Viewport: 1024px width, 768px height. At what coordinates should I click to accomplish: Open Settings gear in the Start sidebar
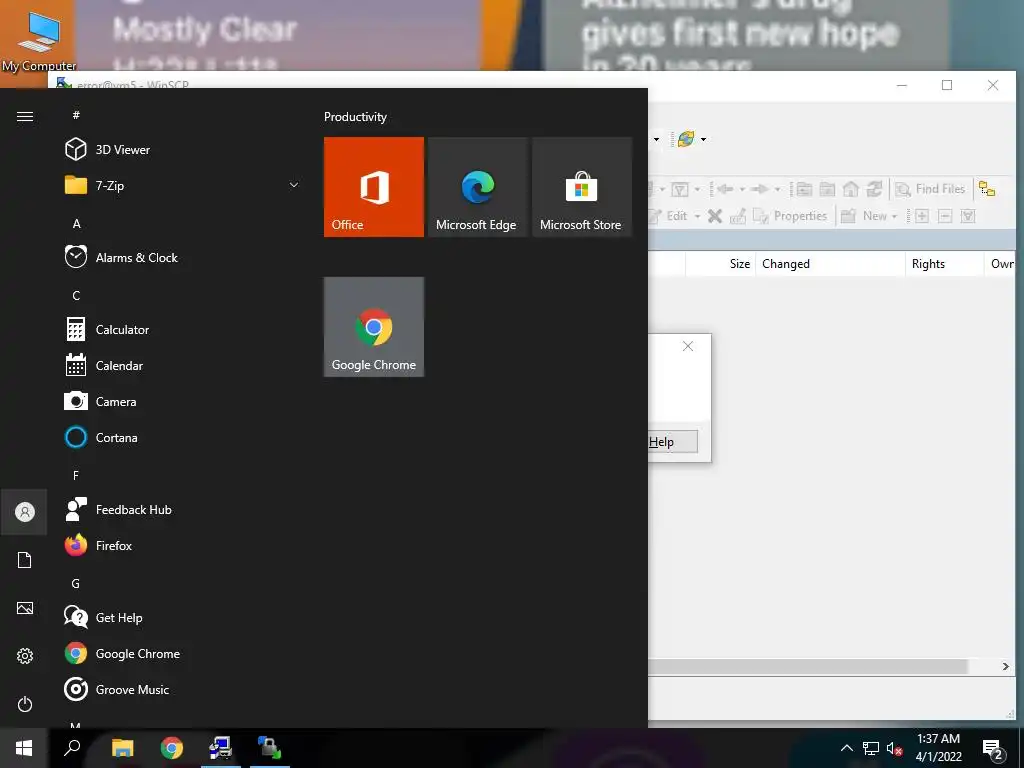pyautogui.click(x=25, y=656)
